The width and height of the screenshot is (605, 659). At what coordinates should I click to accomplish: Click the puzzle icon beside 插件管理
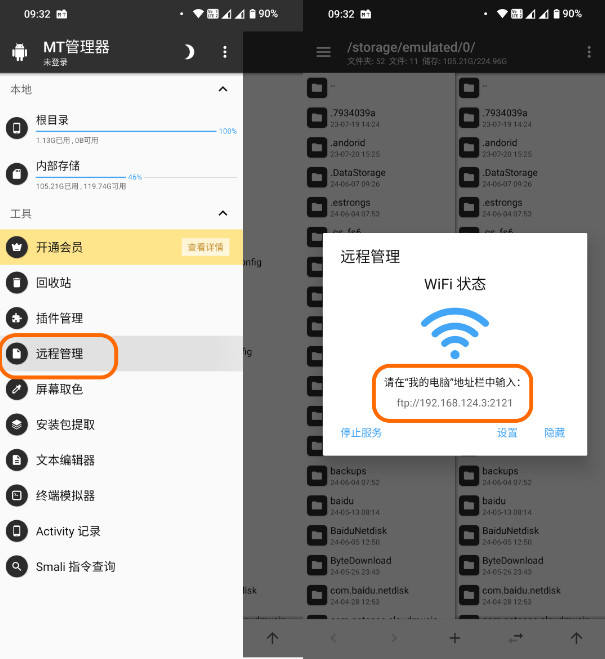tap(17, 318)
